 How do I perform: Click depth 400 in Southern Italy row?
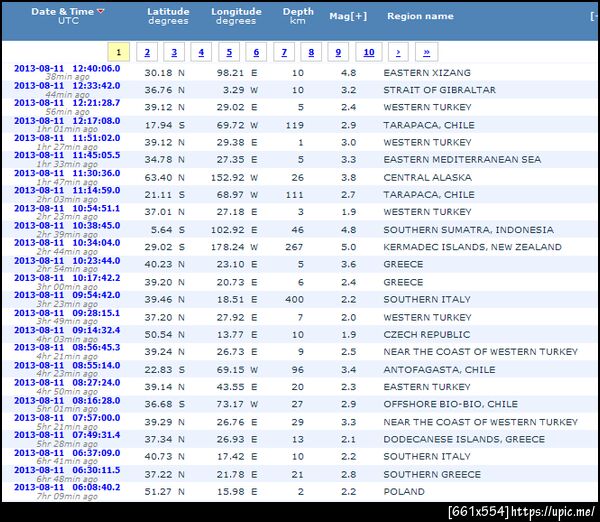(x=294, y=300)
